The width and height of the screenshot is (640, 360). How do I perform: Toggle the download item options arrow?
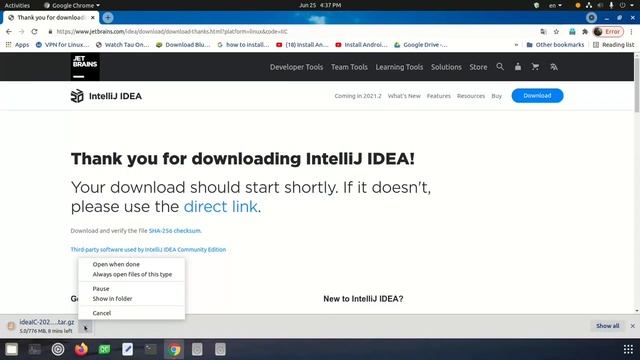point(85,327)
